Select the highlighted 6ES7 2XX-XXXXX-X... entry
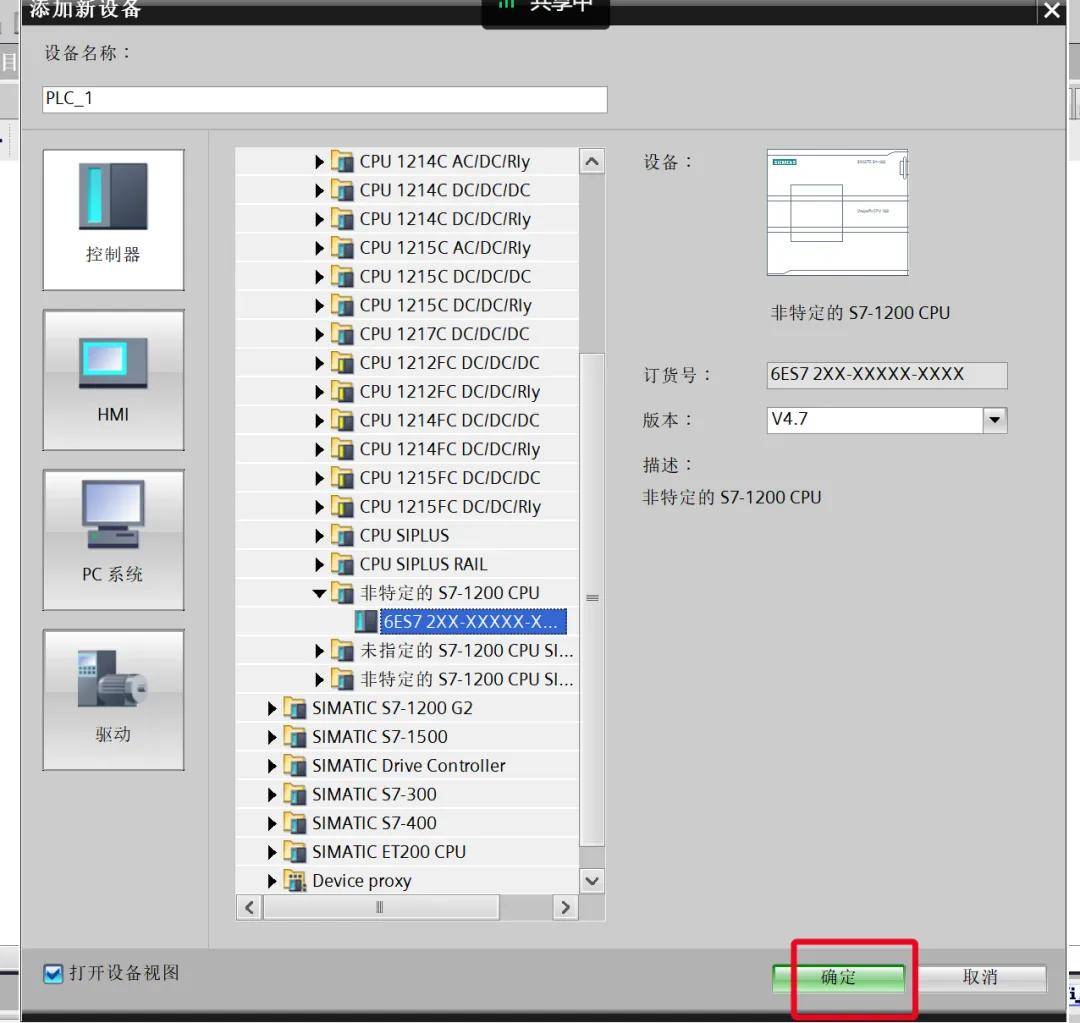Screen dimensions: 1080x1023 pyautogui.click(x=473, y=621)
